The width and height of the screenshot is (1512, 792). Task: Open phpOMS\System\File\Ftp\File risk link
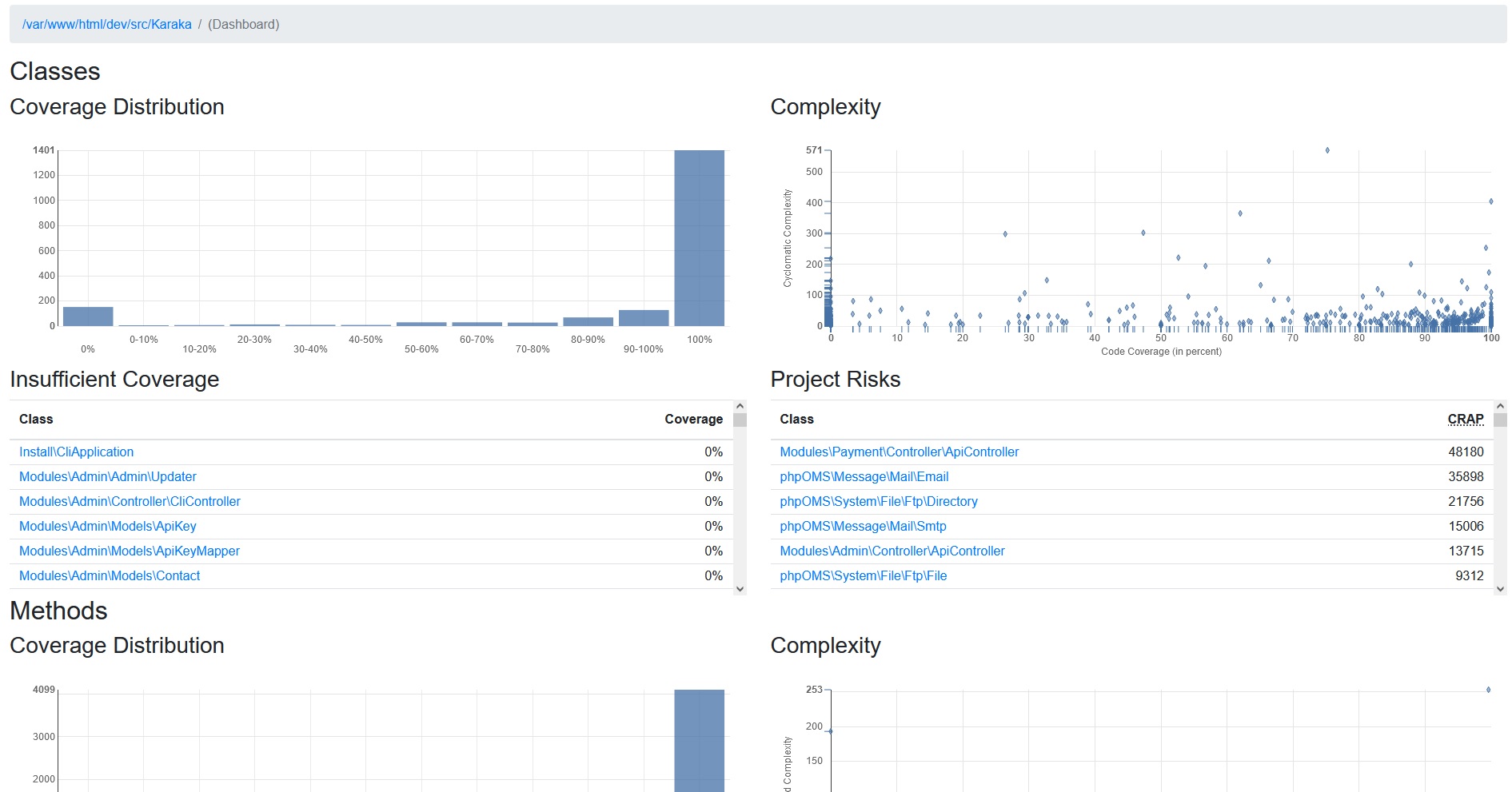863,575
